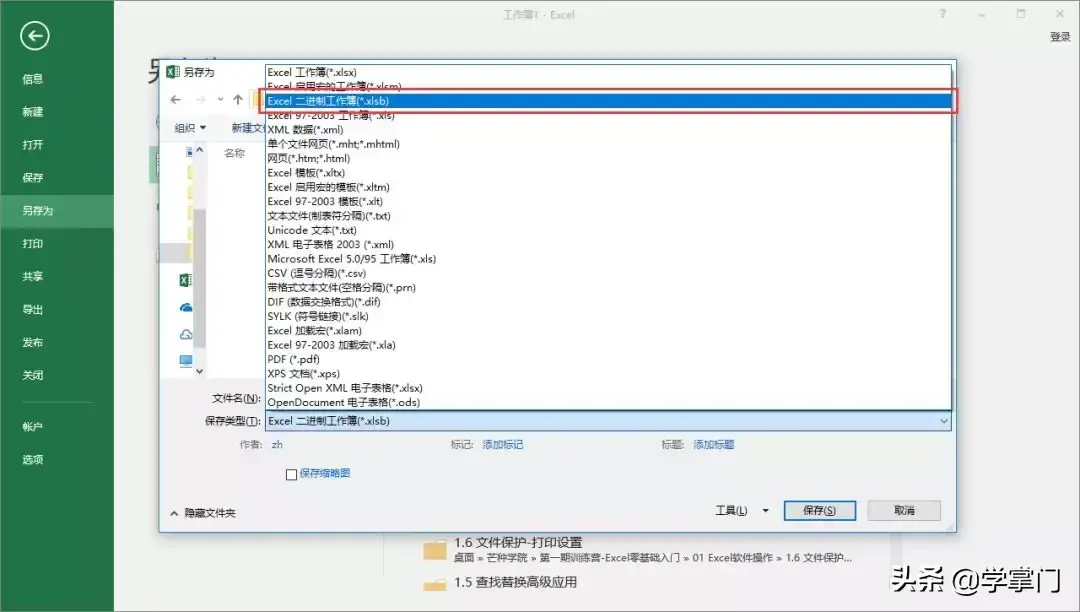Choose PDF (*.pdf) format option
Screen dimensions: 1080x612
[x=608, y=359]
